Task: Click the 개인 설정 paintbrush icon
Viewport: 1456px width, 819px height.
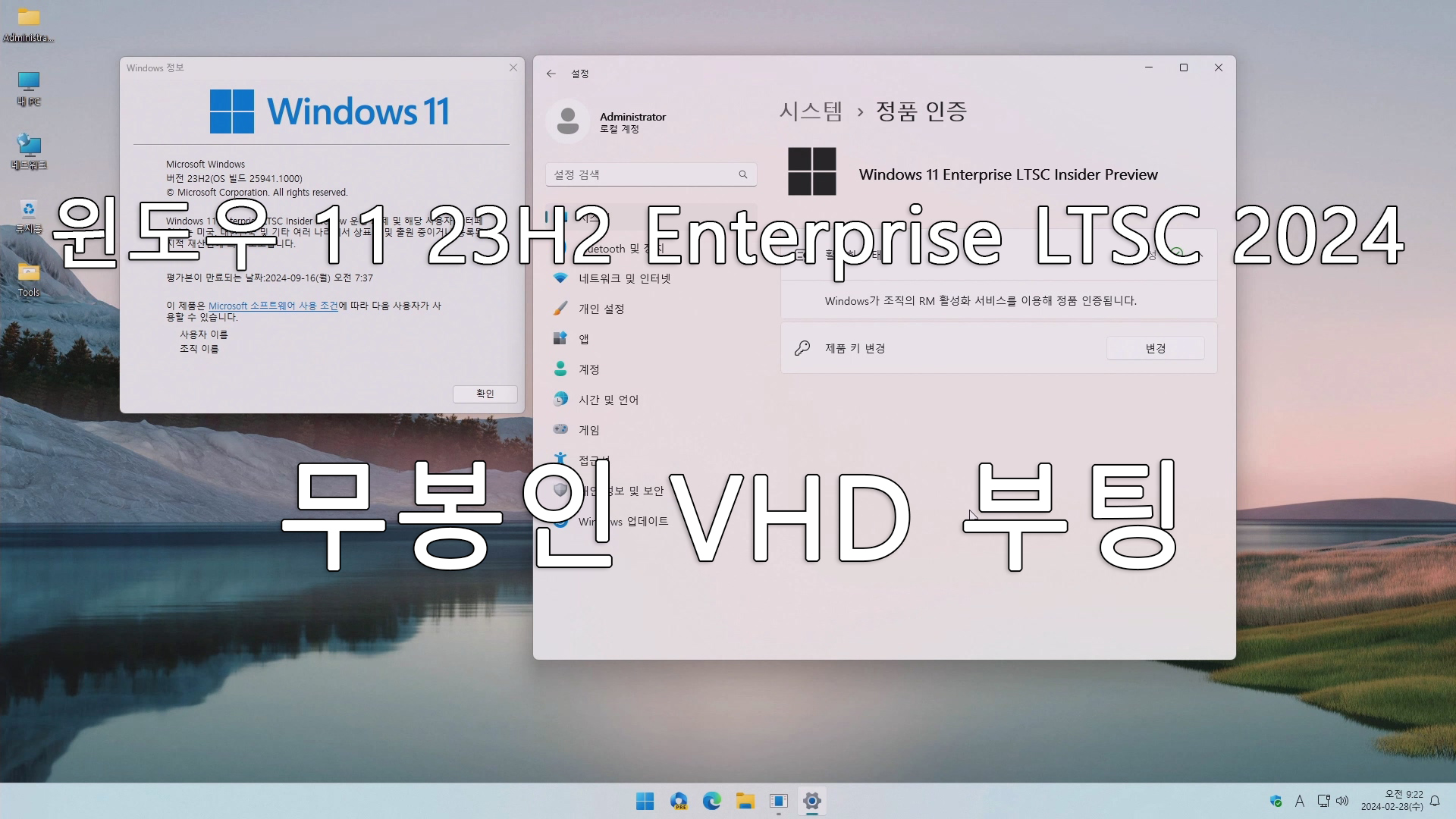Action: tap(560, 308)
